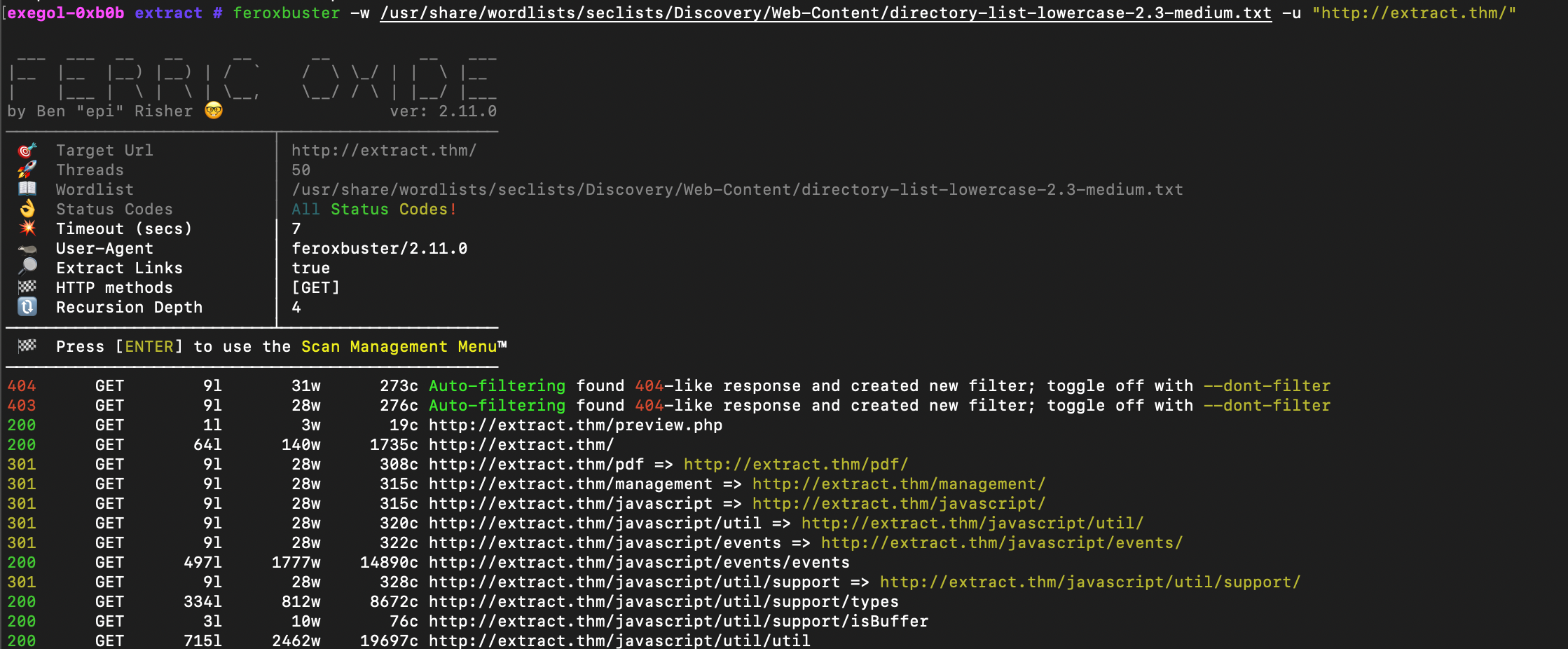Click the underlined wordlist path in the command
1568x649 pixels.
(x=826, y=13)
